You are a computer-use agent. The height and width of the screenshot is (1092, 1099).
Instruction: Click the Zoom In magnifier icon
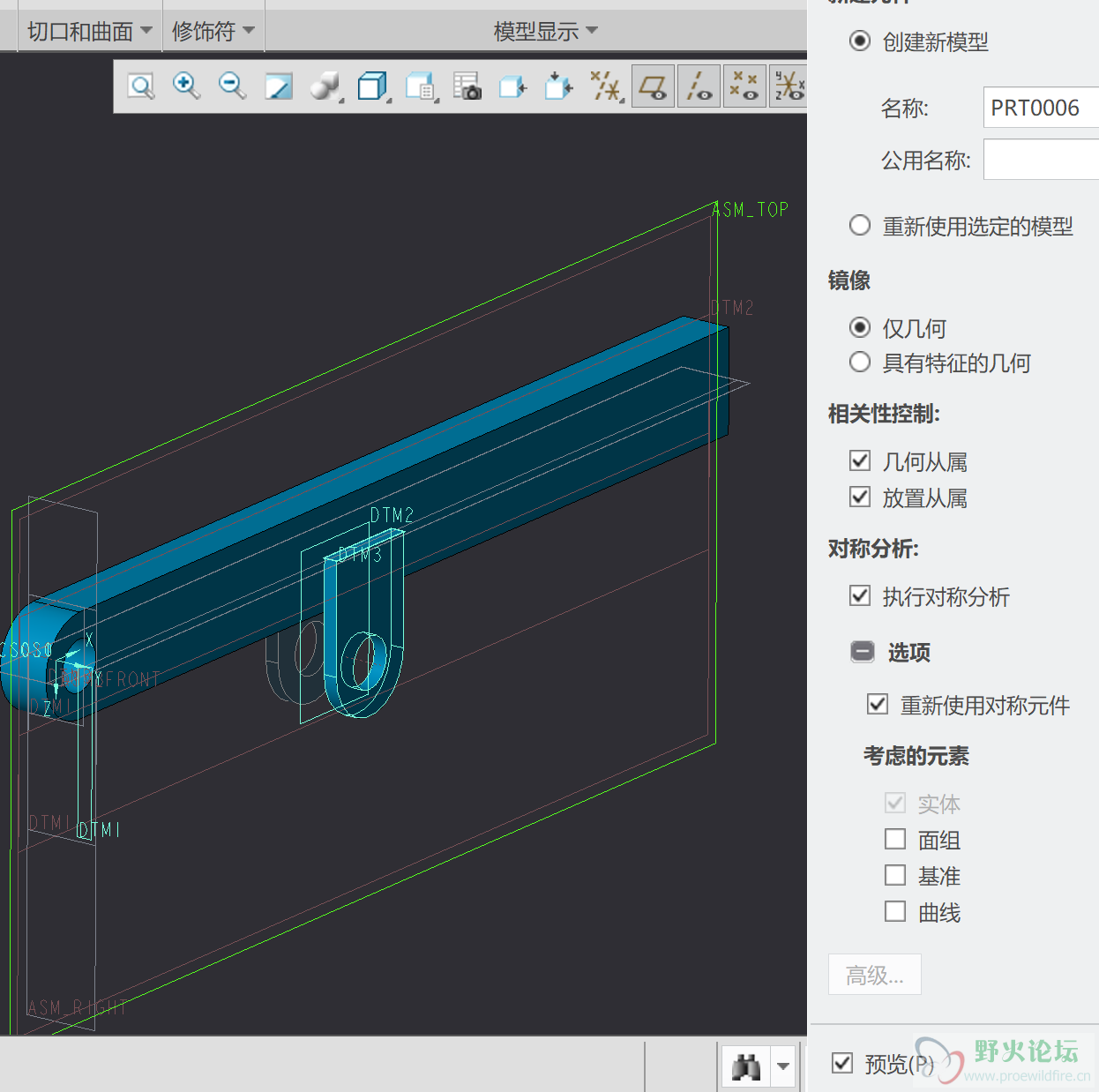pos(186,86)
